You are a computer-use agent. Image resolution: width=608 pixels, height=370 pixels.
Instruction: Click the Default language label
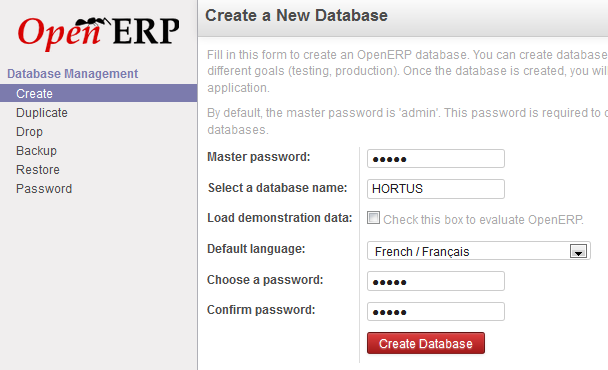pos(256,249)
